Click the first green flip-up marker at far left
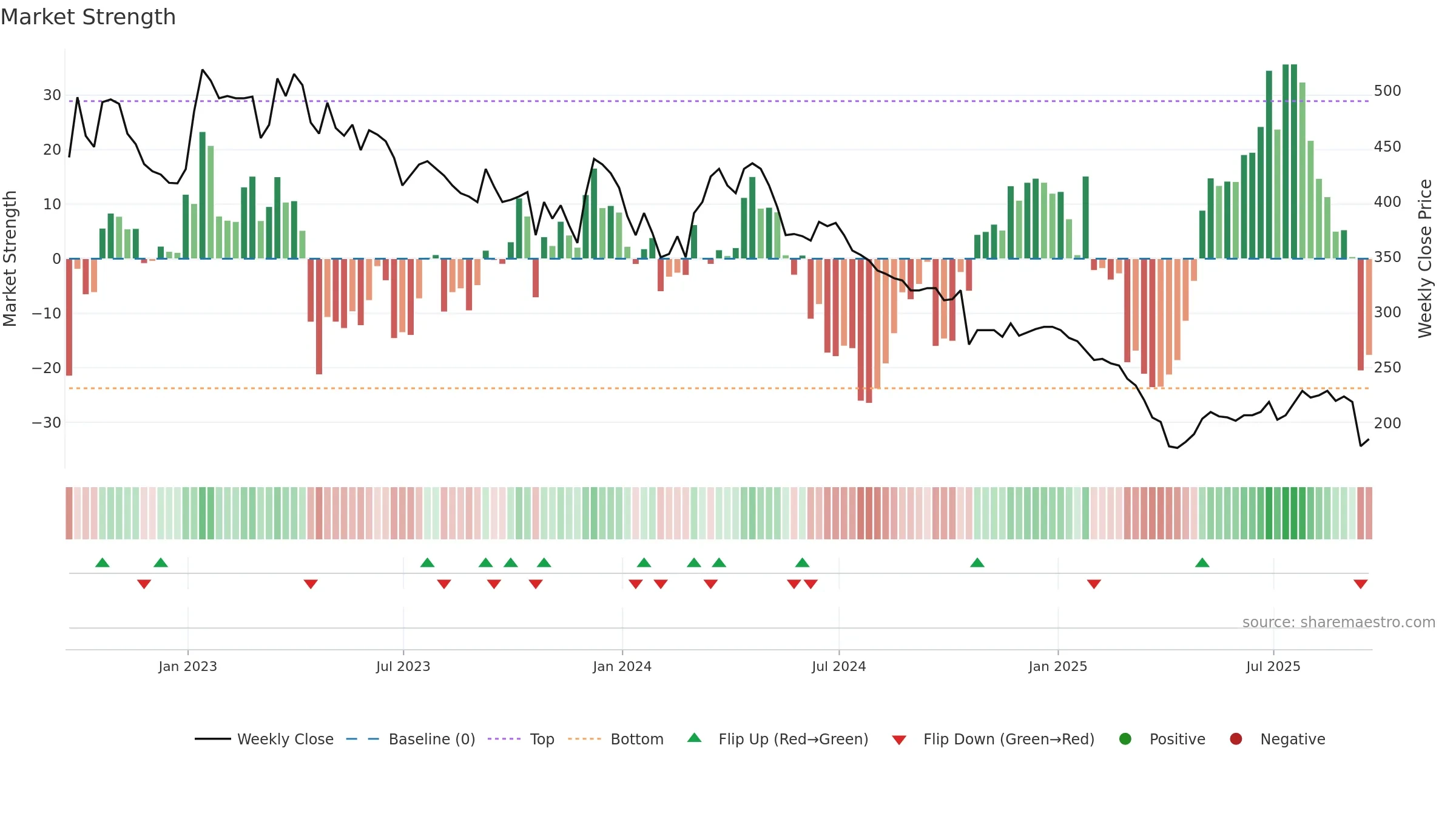The height and width of the screenshot is (819, 1456). pyautogui.click(x=103, y=562)
